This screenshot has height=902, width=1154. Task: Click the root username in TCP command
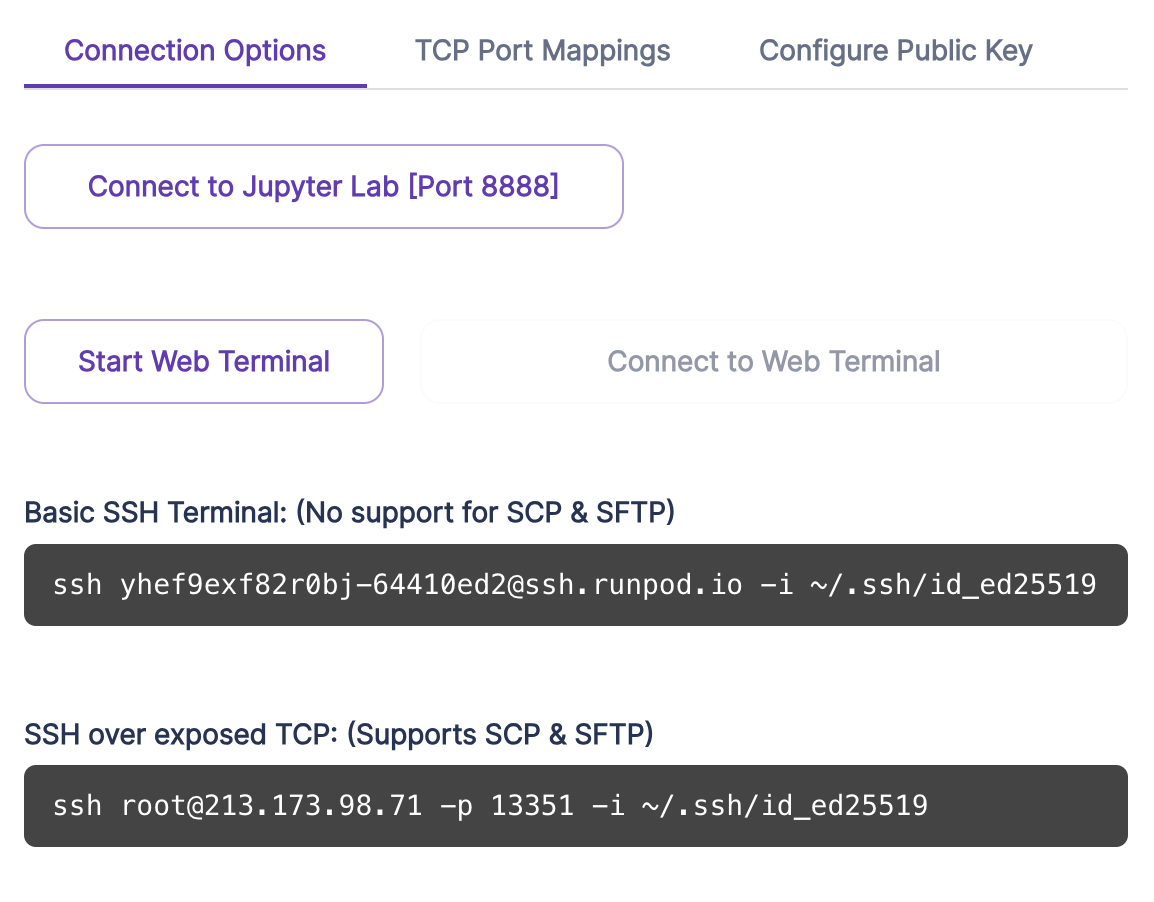[x=154, y=806]
